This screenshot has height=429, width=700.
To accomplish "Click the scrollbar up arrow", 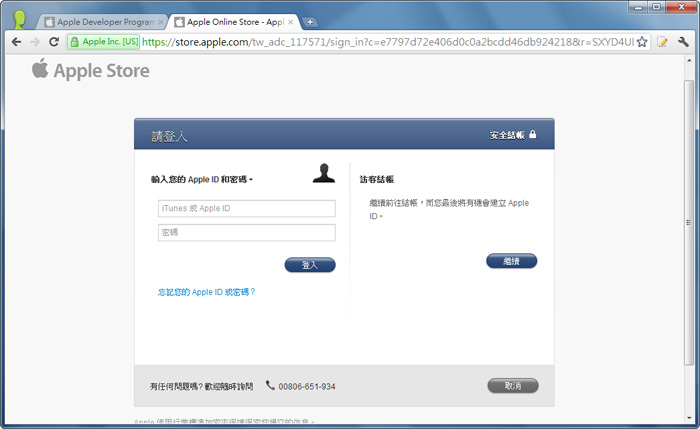I will tap(689, 60).
